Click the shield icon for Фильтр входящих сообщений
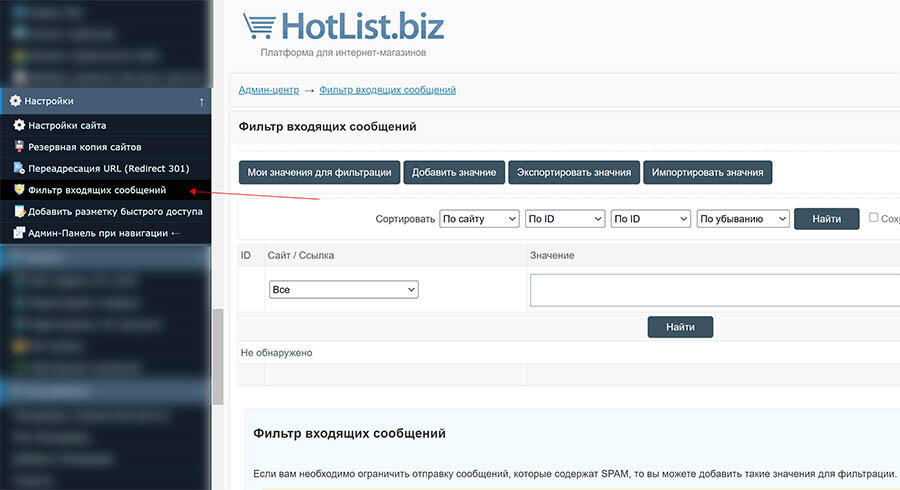Screen dimensions: 900x490 tap(19, 190)
